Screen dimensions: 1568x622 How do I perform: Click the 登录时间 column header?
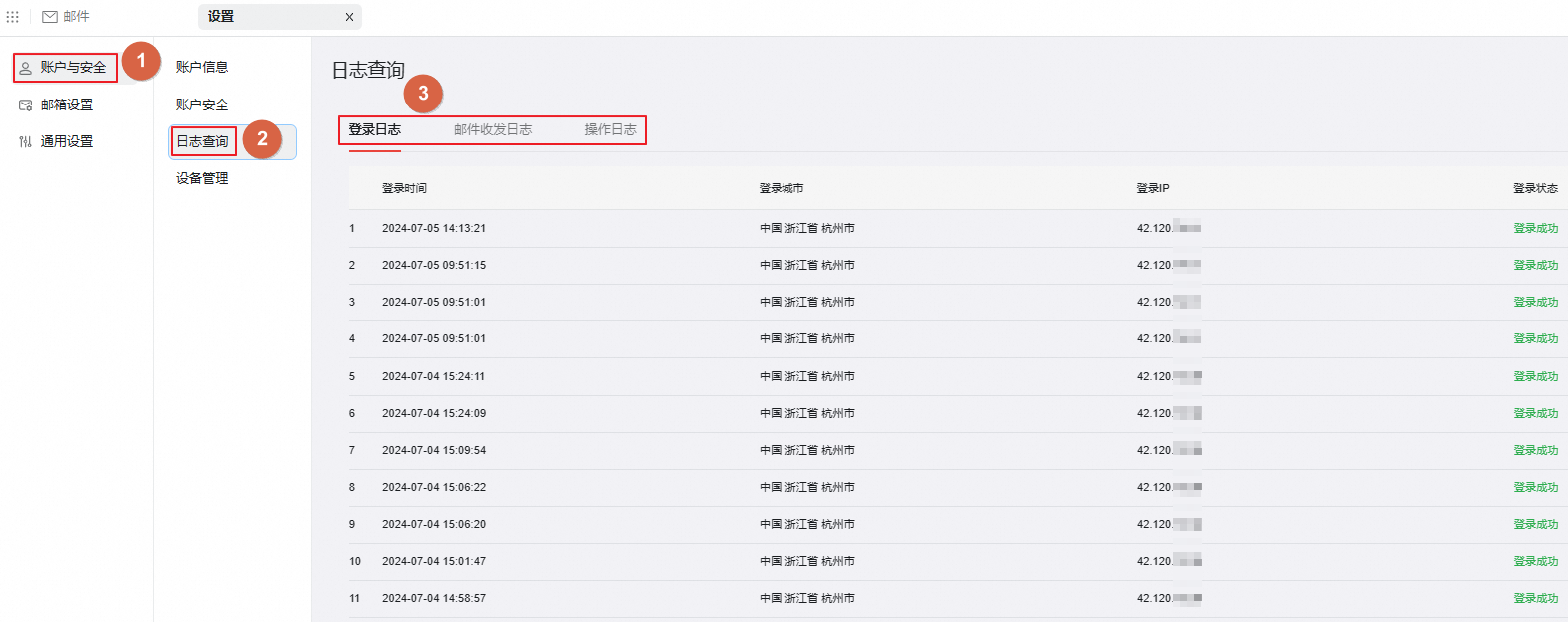(x=404, y=188)
